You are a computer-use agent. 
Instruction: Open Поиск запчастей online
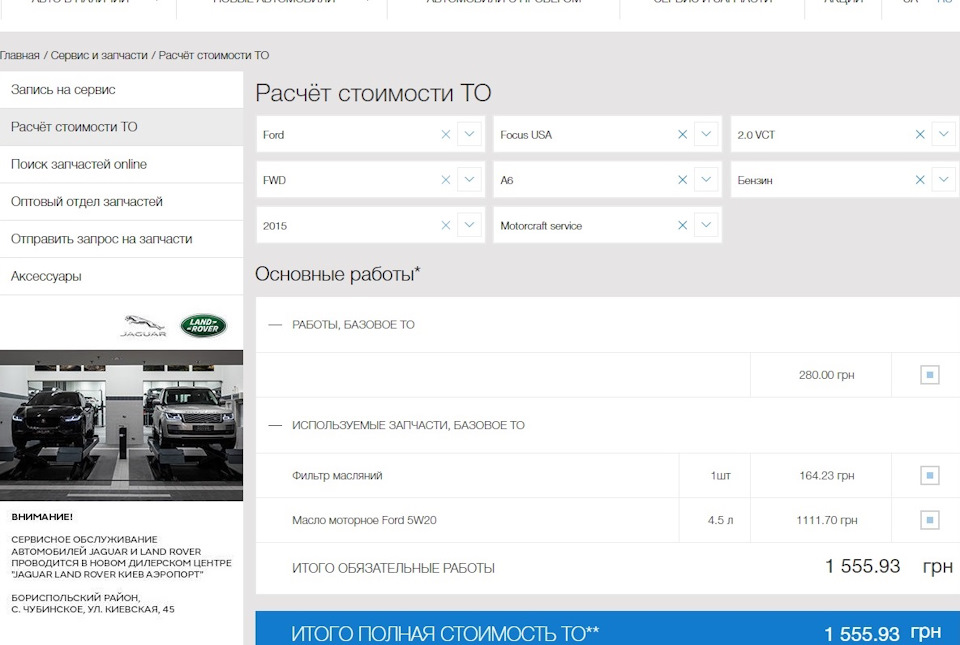121,165
